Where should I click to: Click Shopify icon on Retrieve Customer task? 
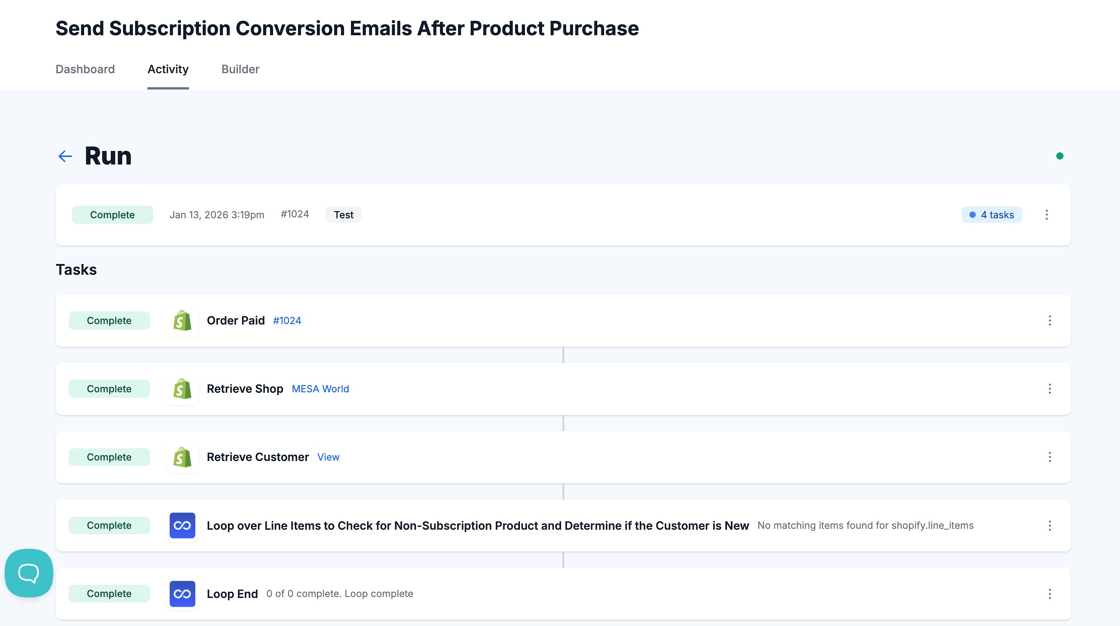tap(182, 457)
